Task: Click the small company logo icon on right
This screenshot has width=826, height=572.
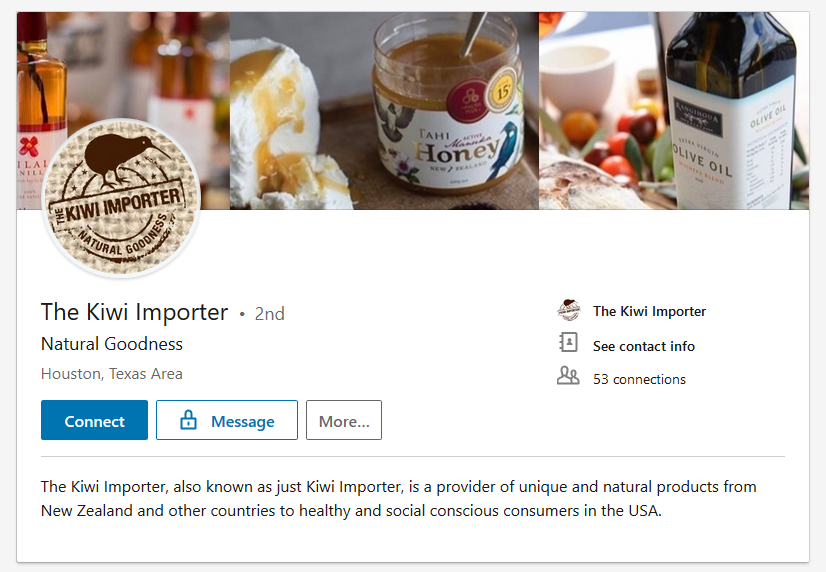Action: (x=568, y=311)
